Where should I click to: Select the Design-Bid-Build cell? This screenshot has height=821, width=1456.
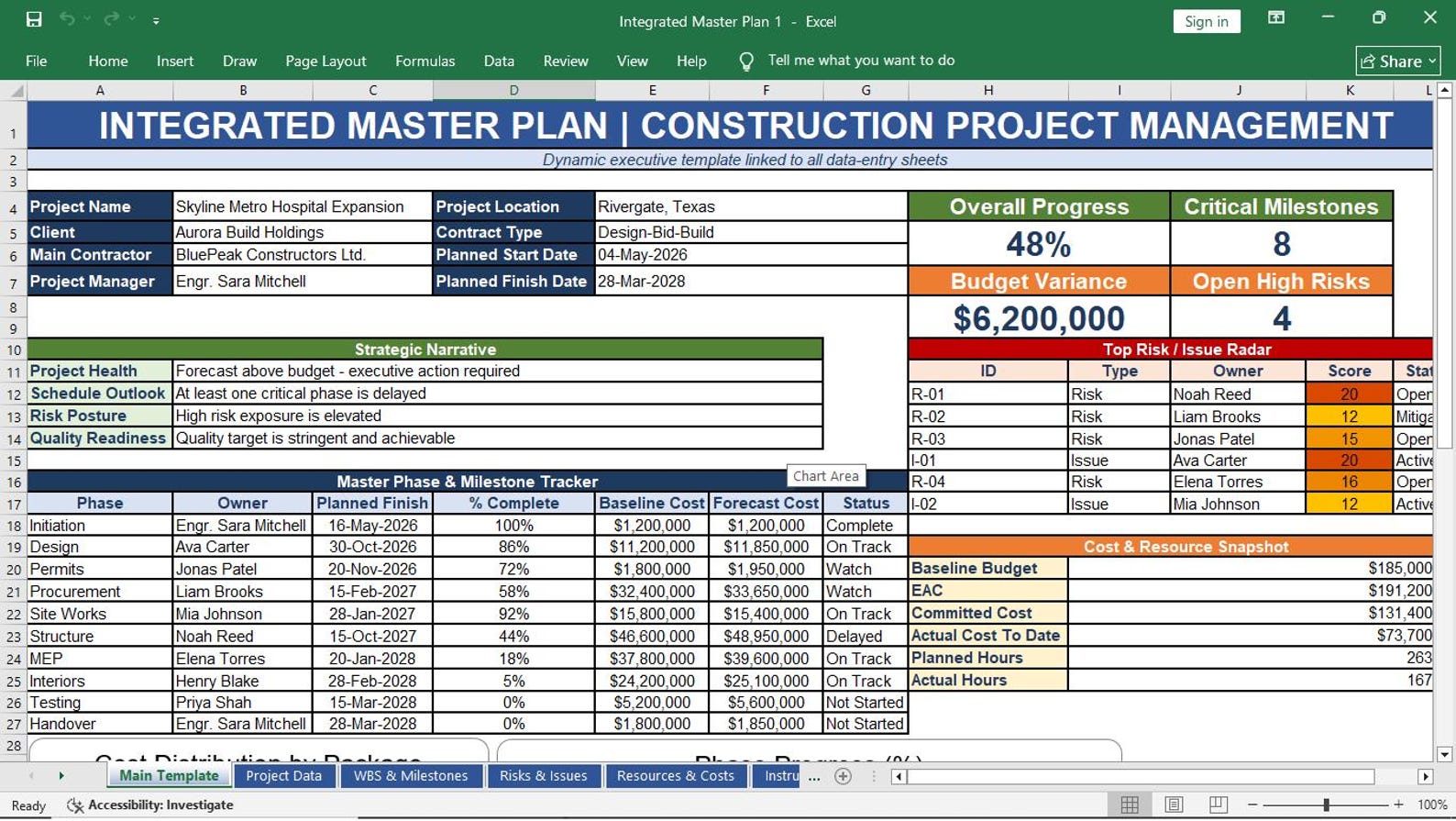click(x=751, y=232)
